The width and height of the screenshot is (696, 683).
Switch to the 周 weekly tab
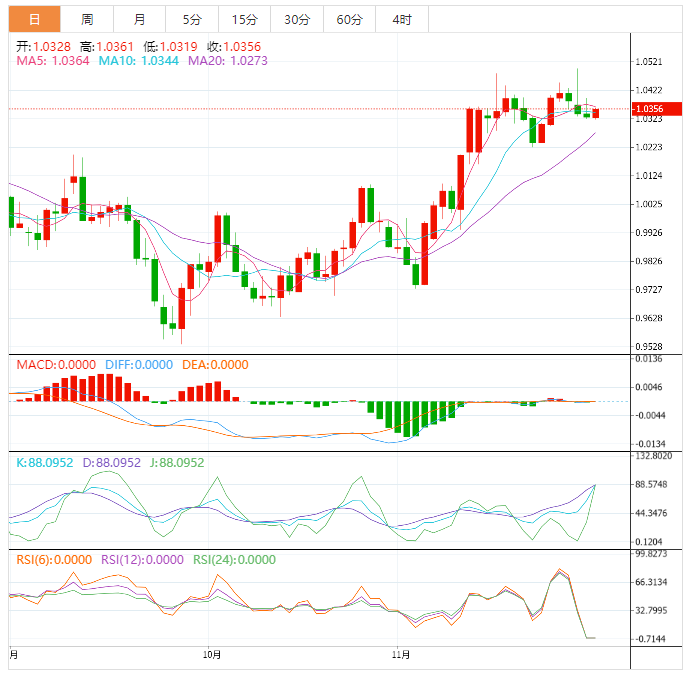click(x=87, y=20)
